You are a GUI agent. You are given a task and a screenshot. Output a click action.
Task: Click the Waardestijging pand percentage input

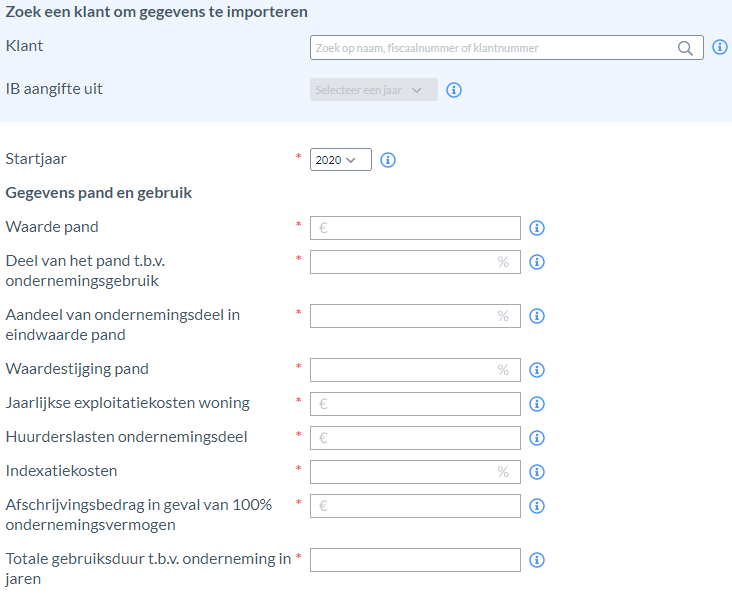pyautogui.click(x=415, y=370)
